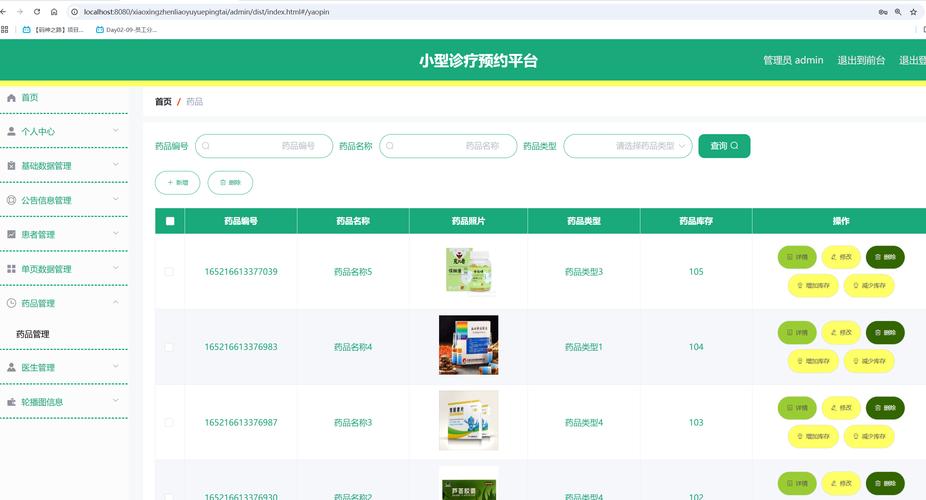The height and width of the screenshot is (500, 926).
Task: Open the 药品类型 select dropdown
Action: point(628,146)
